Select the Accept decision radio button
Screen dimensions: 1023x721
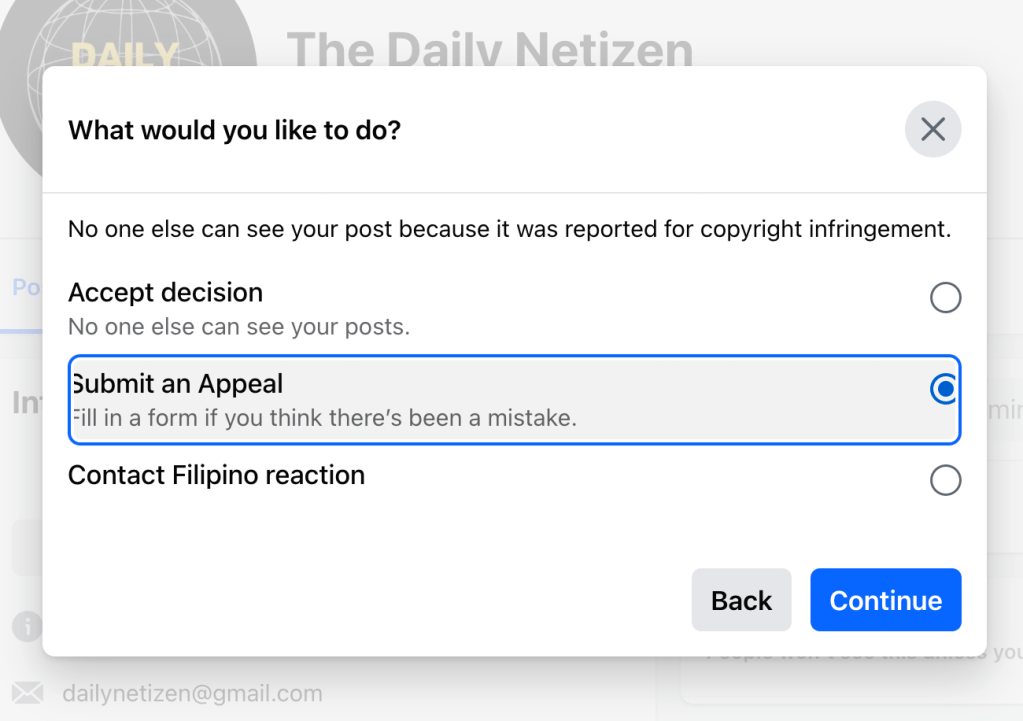(x=945, y=298)
